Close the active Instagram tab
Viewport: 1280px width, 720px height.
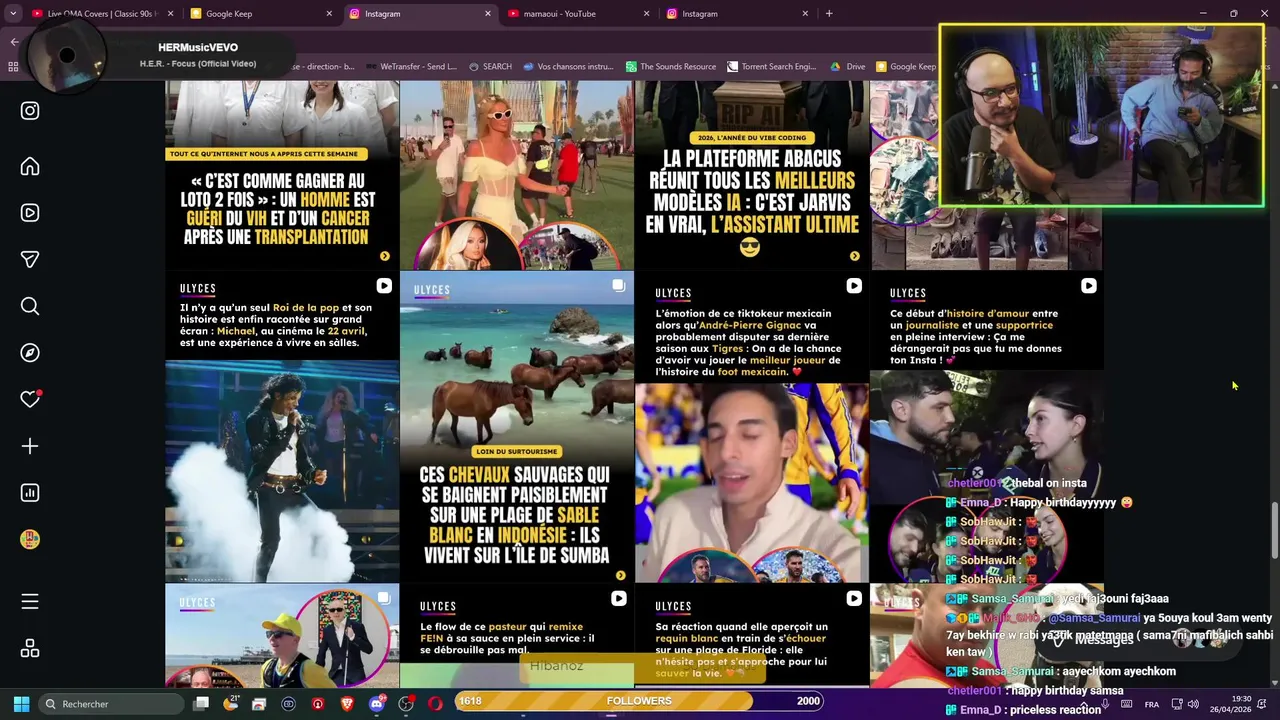pyautogui.click(x=488, y=13)
